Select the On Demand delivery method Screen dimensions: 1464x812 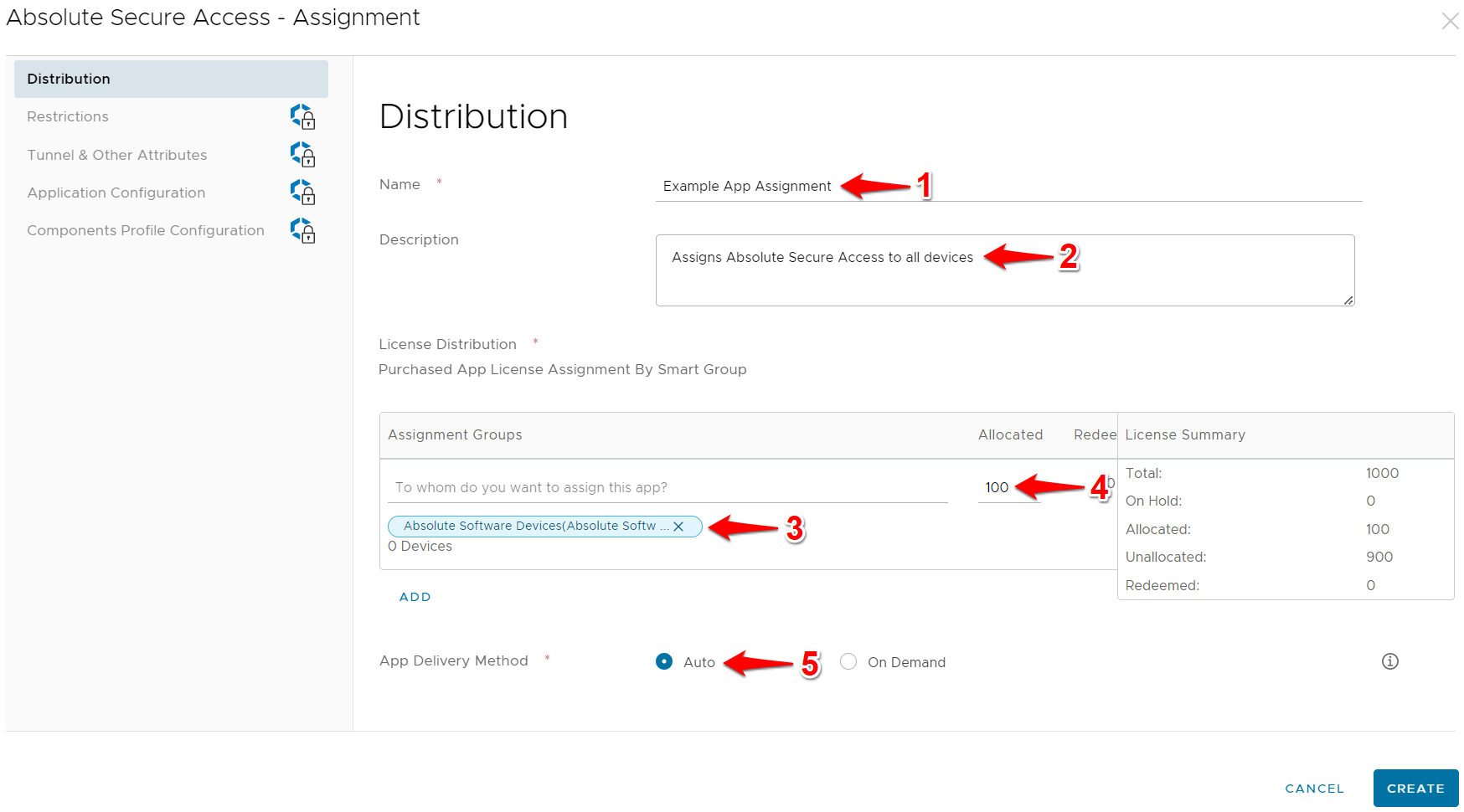tap(848, 661)
